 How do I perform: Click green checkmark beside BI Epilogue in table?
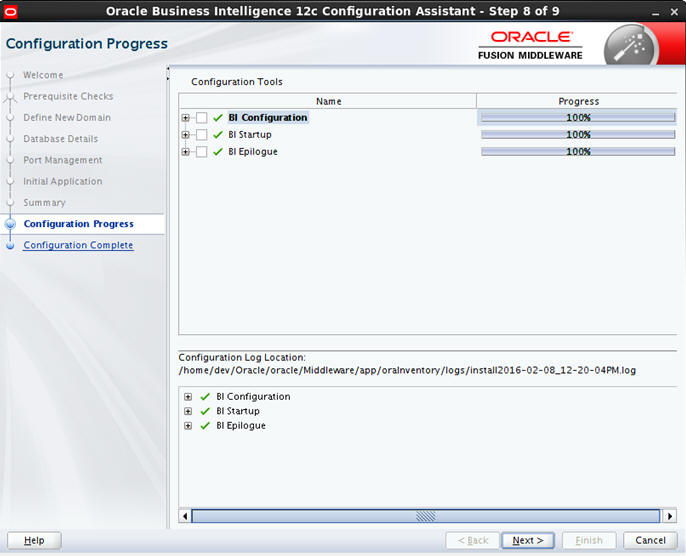coord(218,152)
